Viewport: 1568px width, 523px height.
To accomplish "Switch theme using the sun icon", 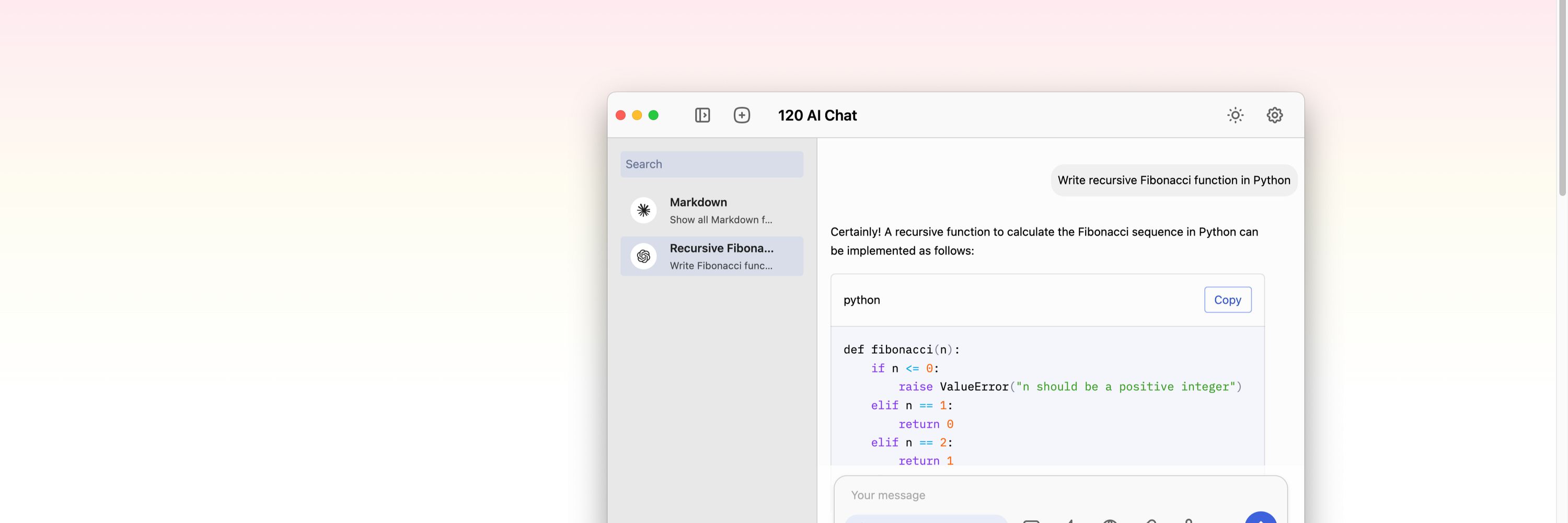I will pos(1235,115).
